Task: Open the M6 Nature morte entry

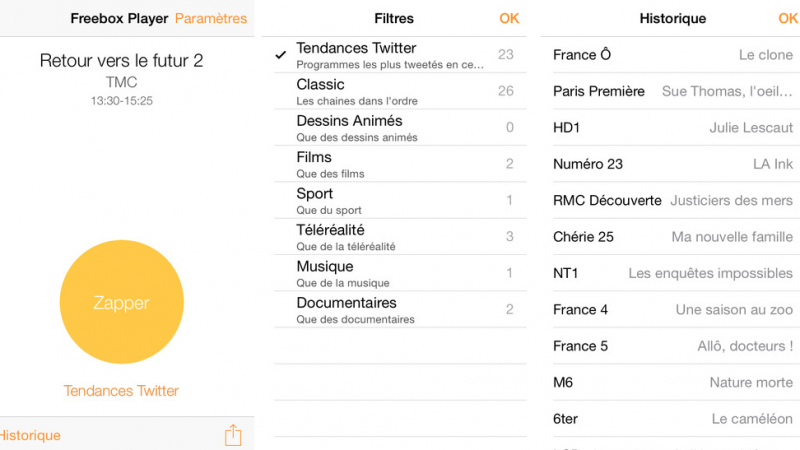Action: tap(672, 382)
